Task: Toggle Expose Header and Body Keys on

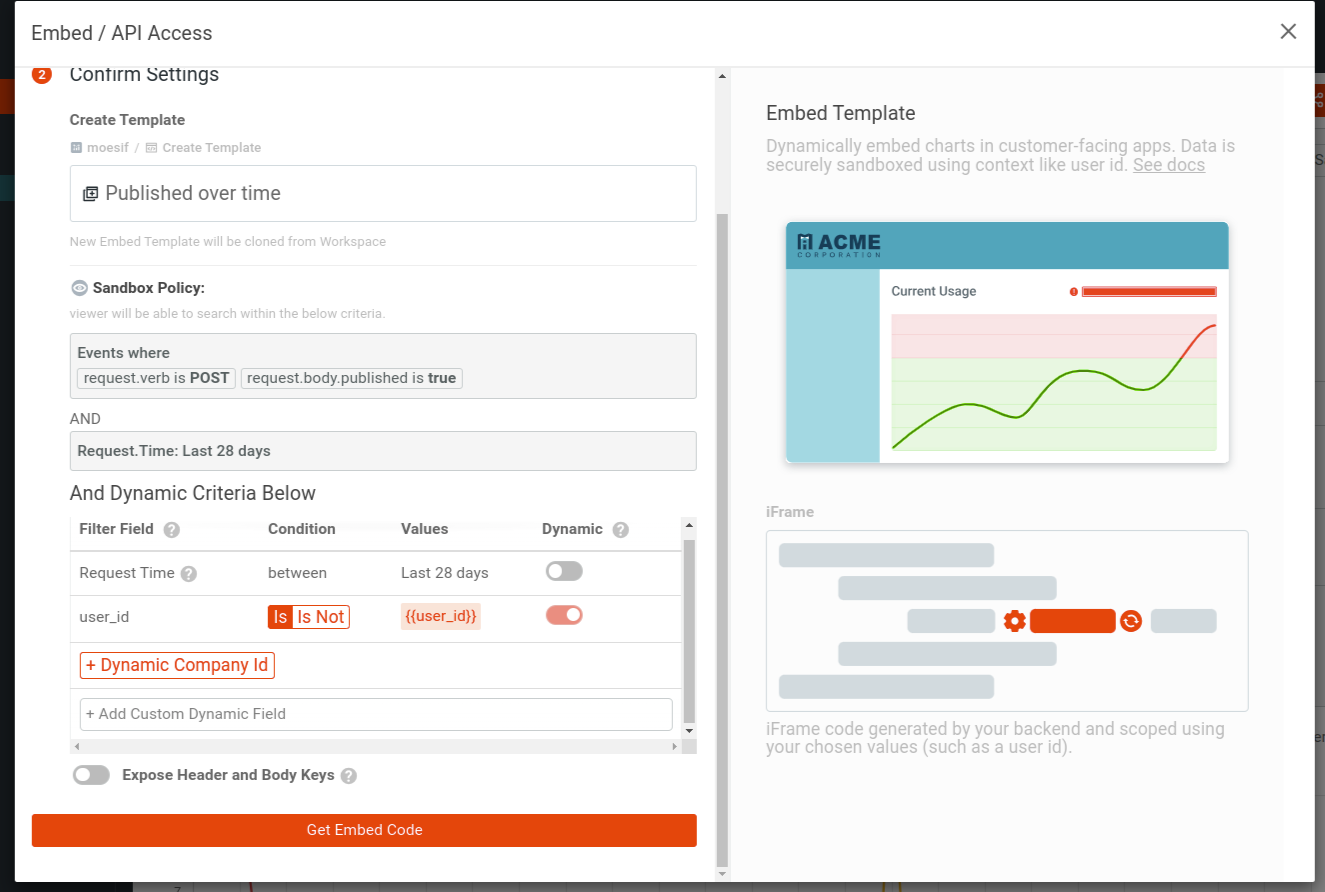Action: click(91, 775)
